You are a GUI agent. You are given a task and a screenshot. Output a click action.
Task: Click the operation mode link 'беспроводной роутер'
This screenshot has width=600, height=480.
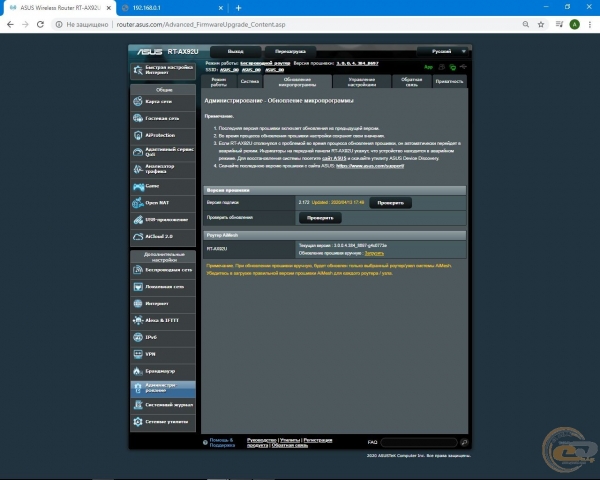(x=265, y=63)
